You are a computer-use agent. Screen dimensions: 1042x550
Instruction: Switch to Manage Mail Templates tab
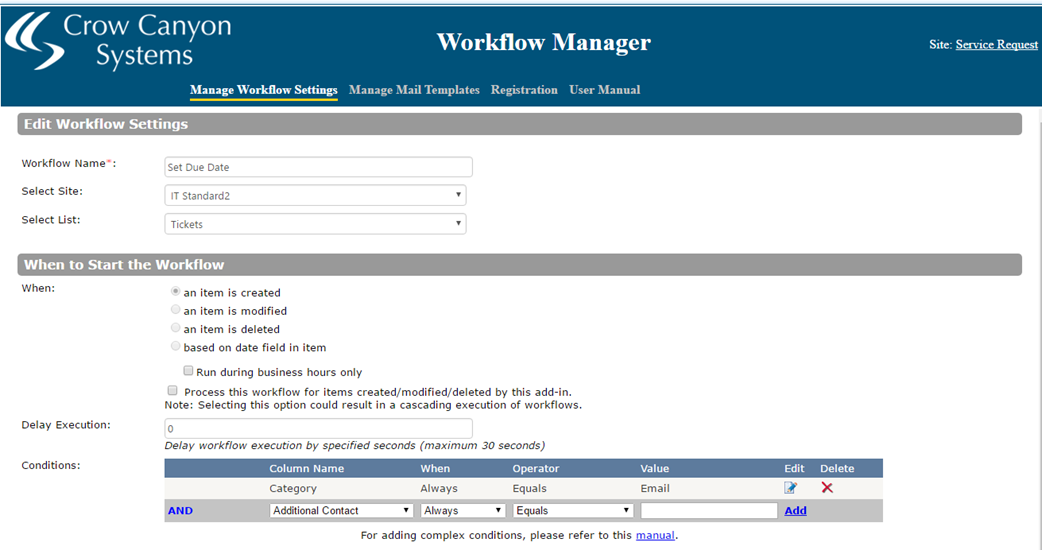click(414, 90)
